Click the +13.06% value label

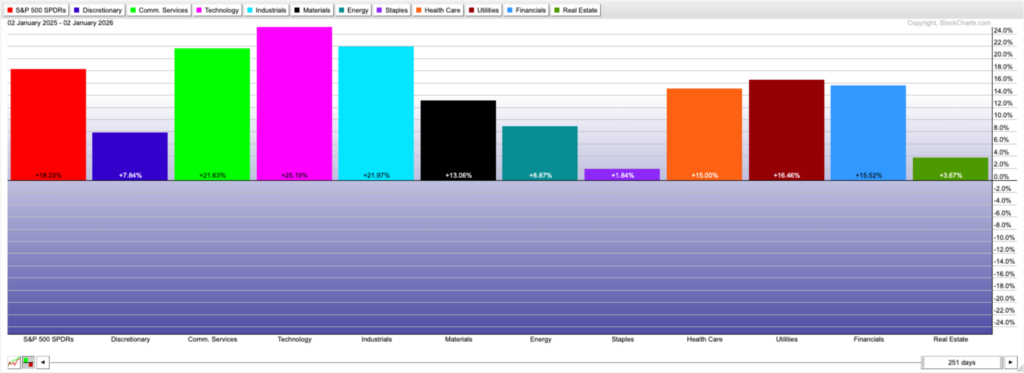[x=458, y=176]
